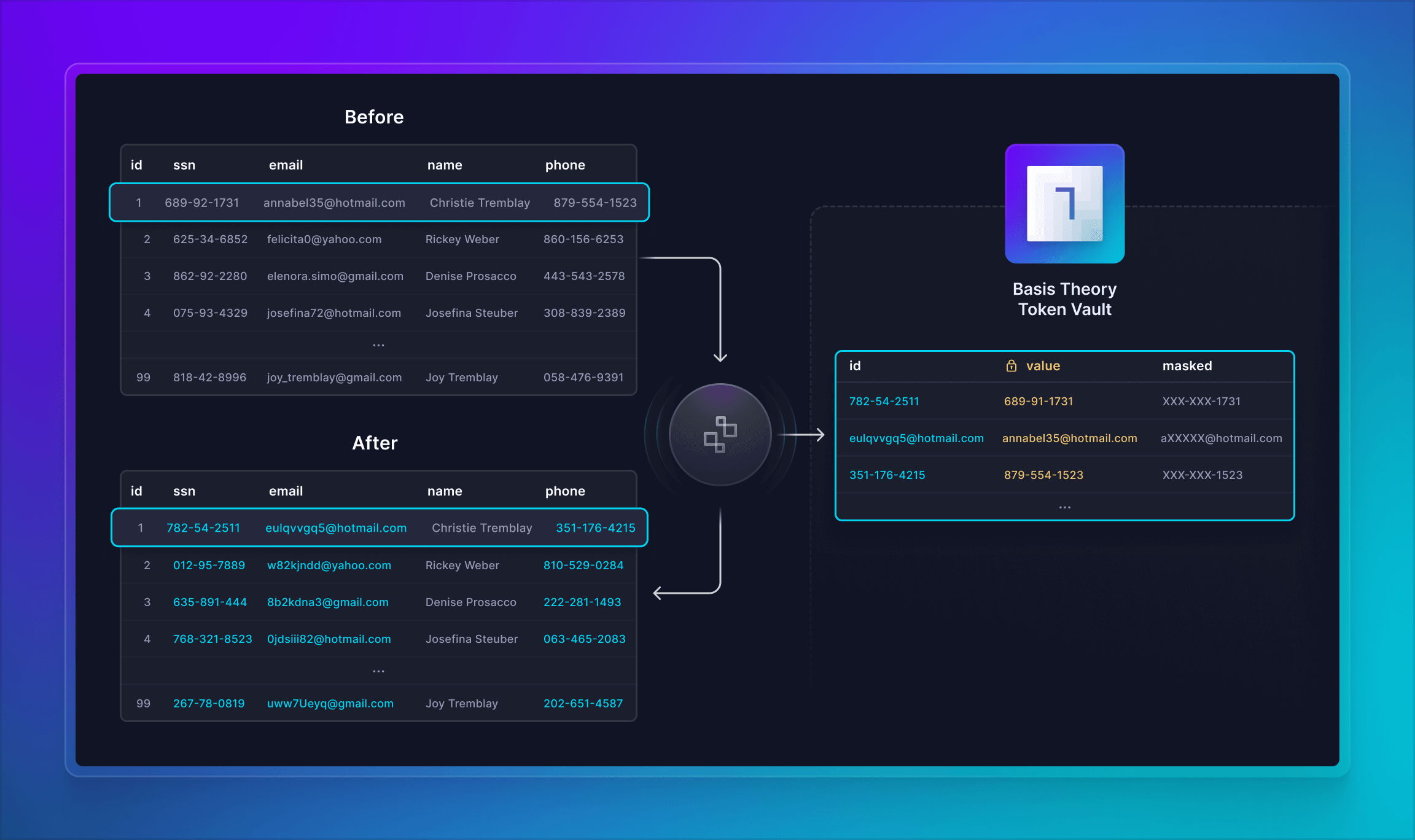This screenshot has height=840, width=1415.
Task: Click the lock icon beside value header
Action: pos(1011,366)
